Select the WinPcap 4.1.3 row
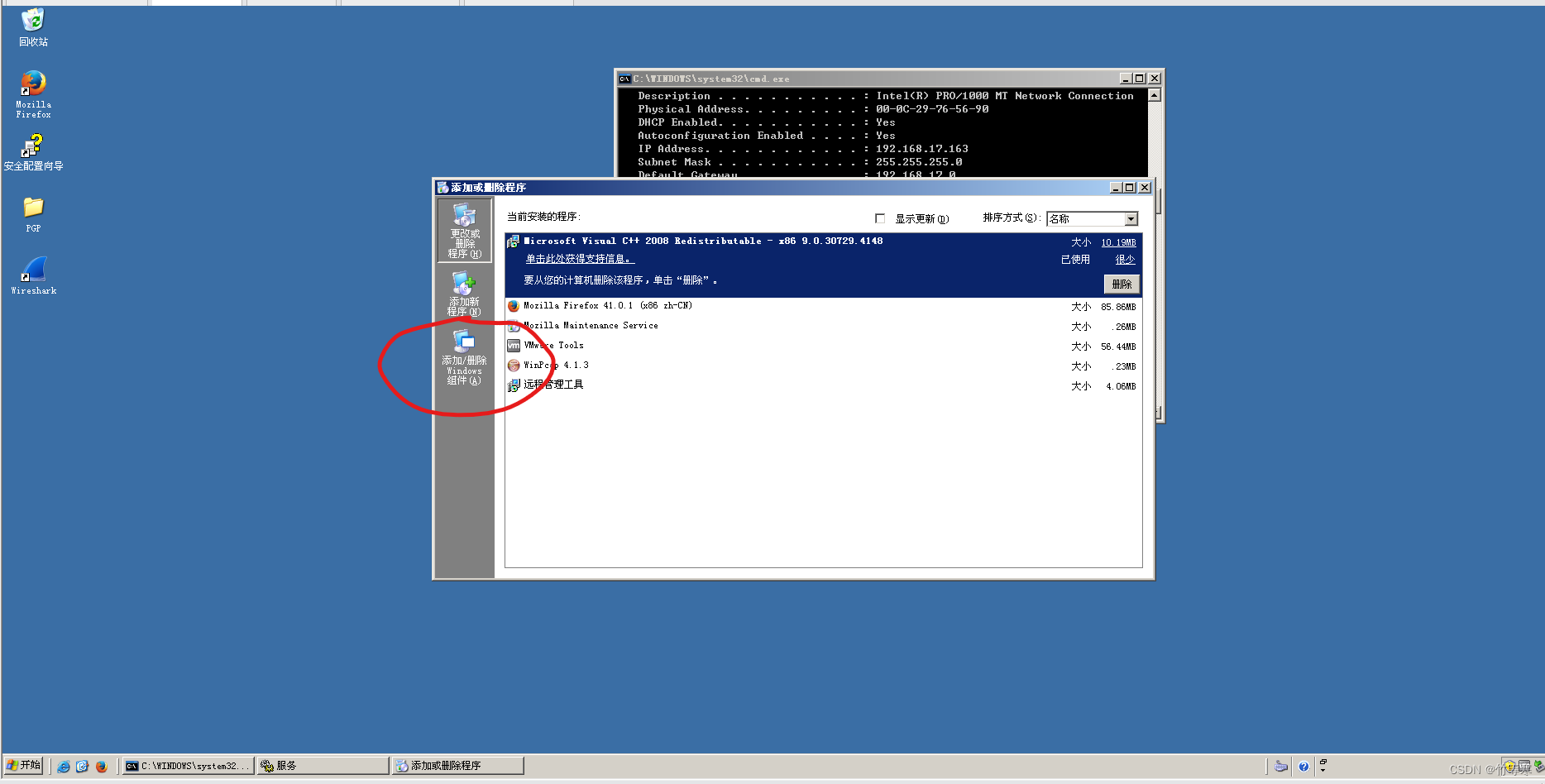 point(823,366)
